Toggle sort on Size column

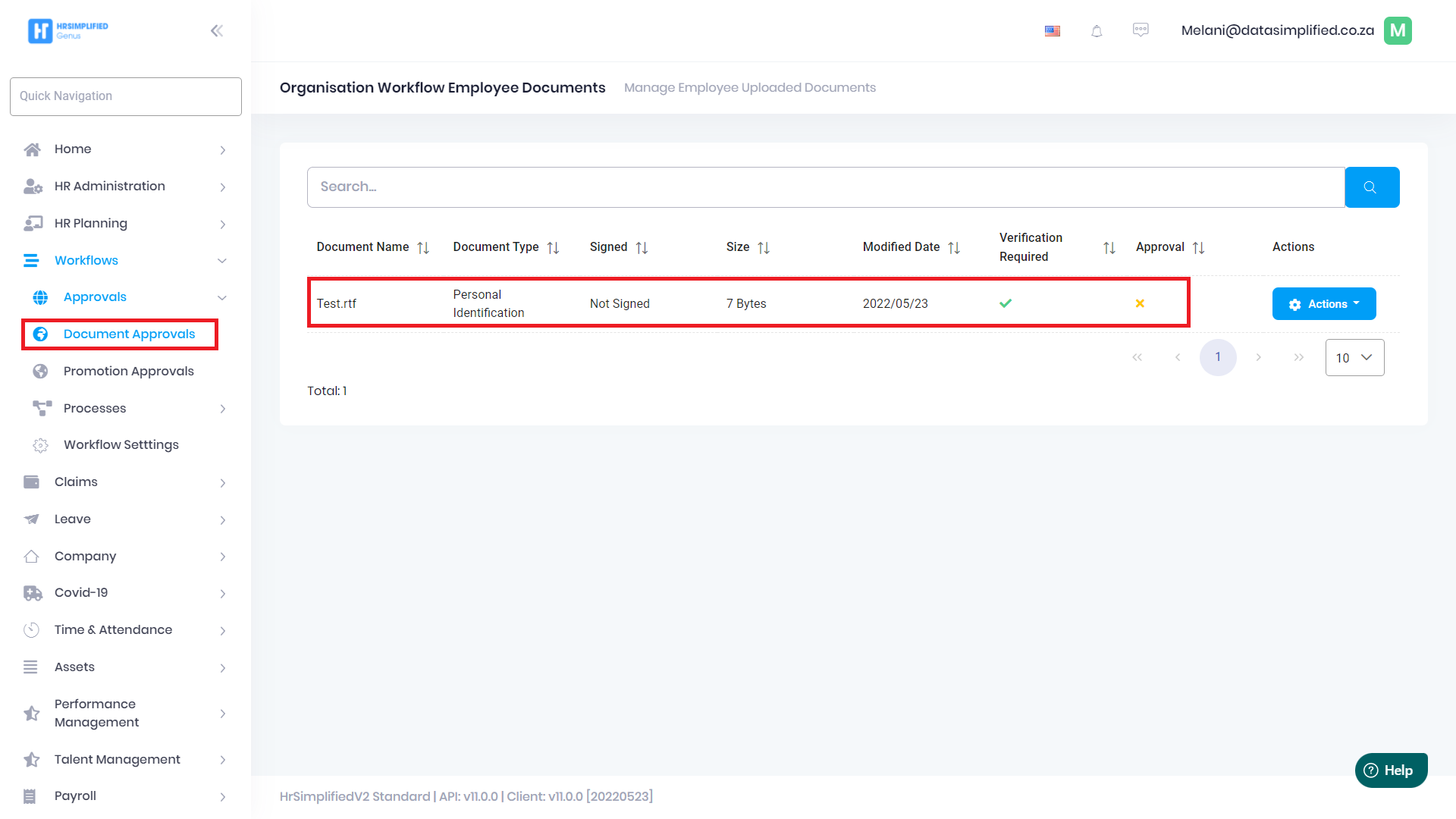tap(764, 248)
